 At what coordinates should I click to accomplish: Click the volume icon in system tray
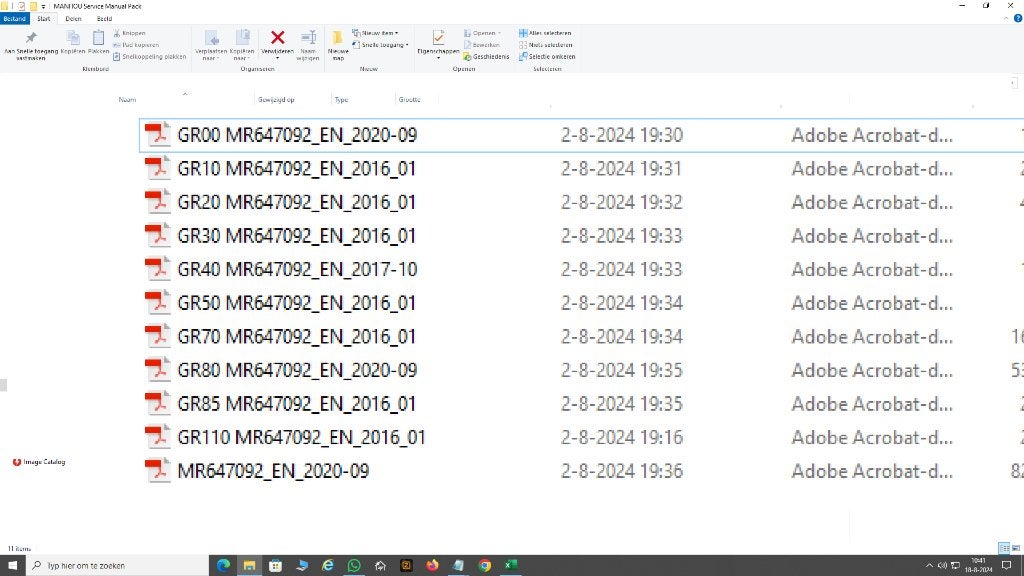coord(942,566)
